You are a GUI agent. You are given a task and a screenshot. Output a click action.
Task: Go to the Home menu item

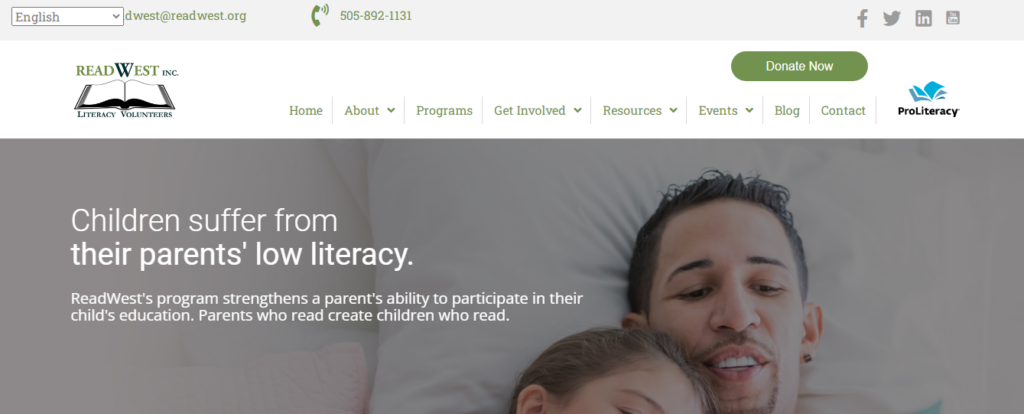[x=306, y=110]
